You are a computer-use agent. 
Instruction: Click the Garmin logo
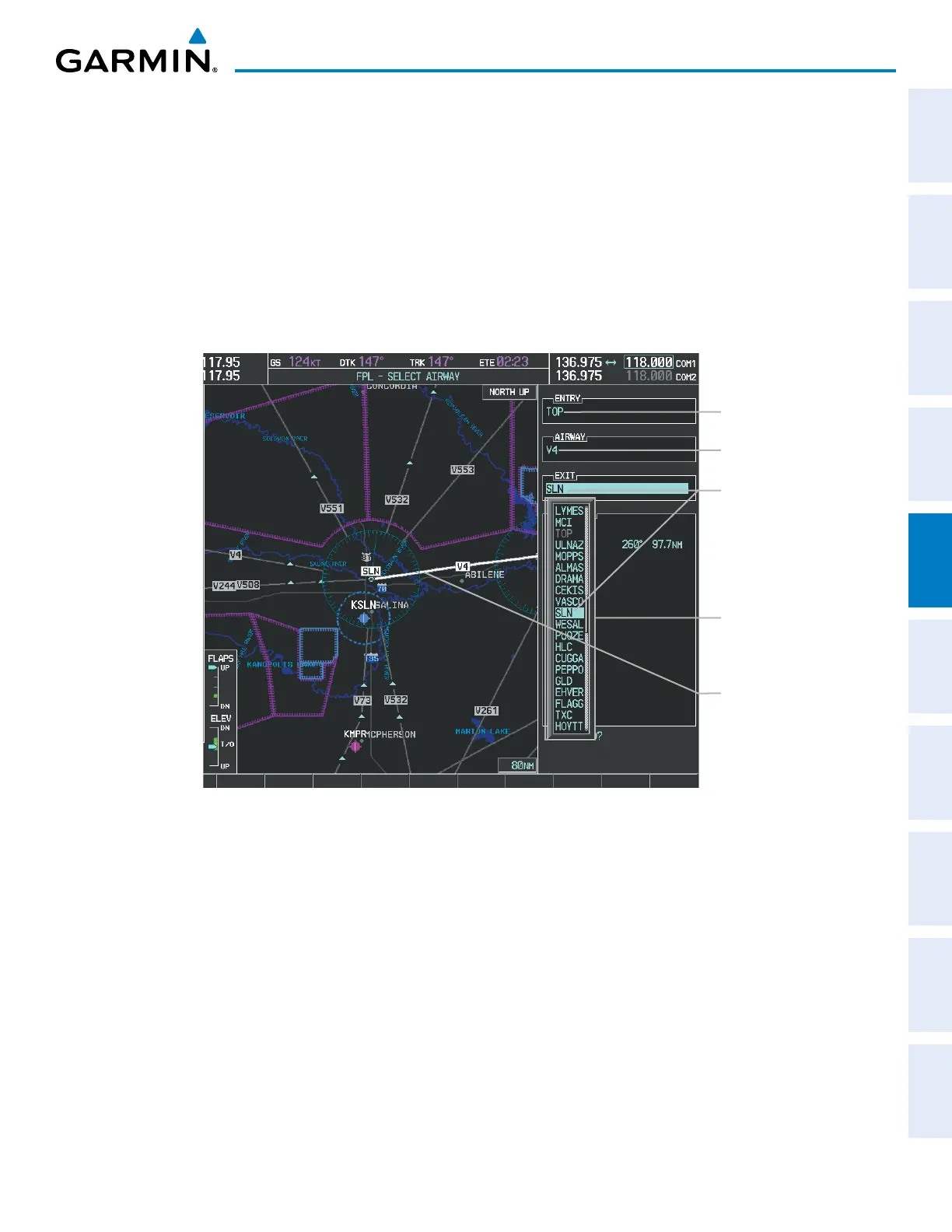(x=136, y=51)
